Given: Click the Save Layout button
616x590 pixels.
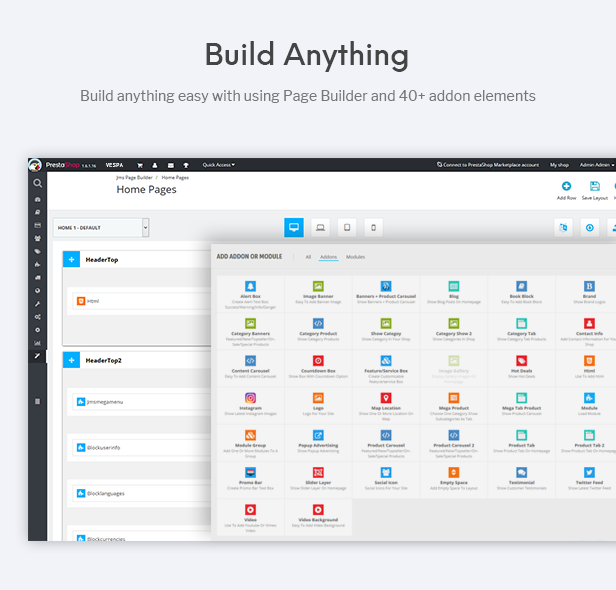Looking at the screenshot, I should [595, 191].
